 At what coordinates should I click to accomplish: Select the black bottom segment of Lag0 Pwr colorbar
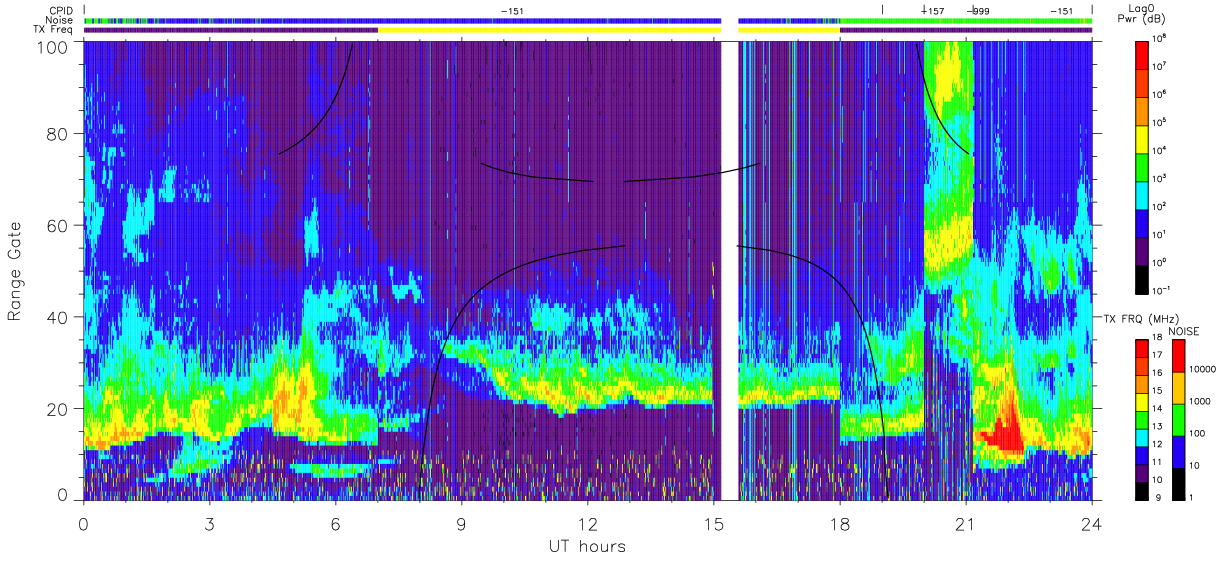click(x=1142, y=279)
